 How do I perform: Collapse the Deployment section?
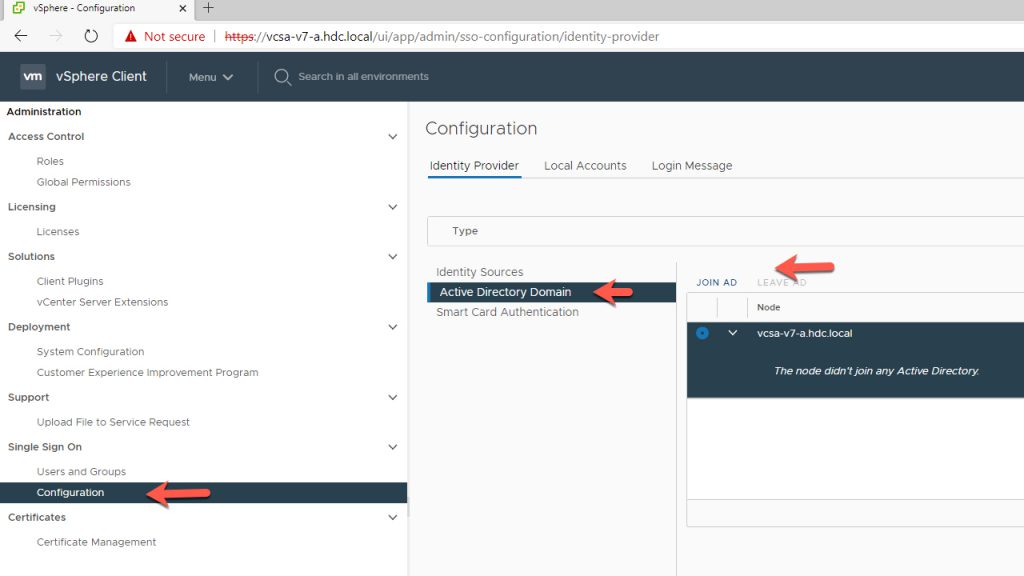click(392, 327)
